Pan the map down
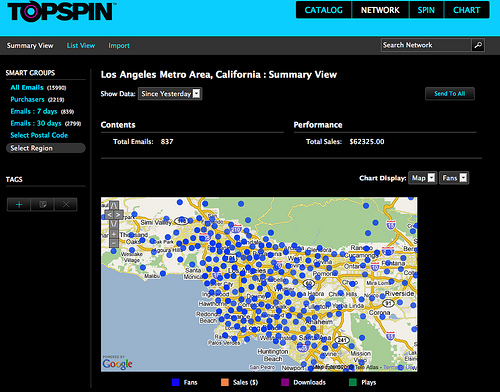500x392 pixels. (114, 224)
